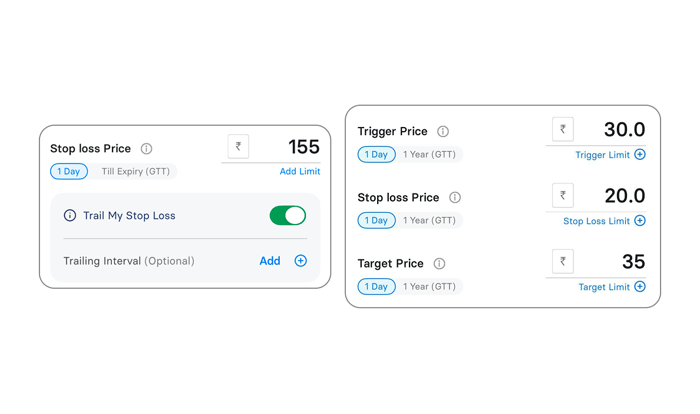Choose 1 Day under left Stop loss Price

[x=68, y=172]
